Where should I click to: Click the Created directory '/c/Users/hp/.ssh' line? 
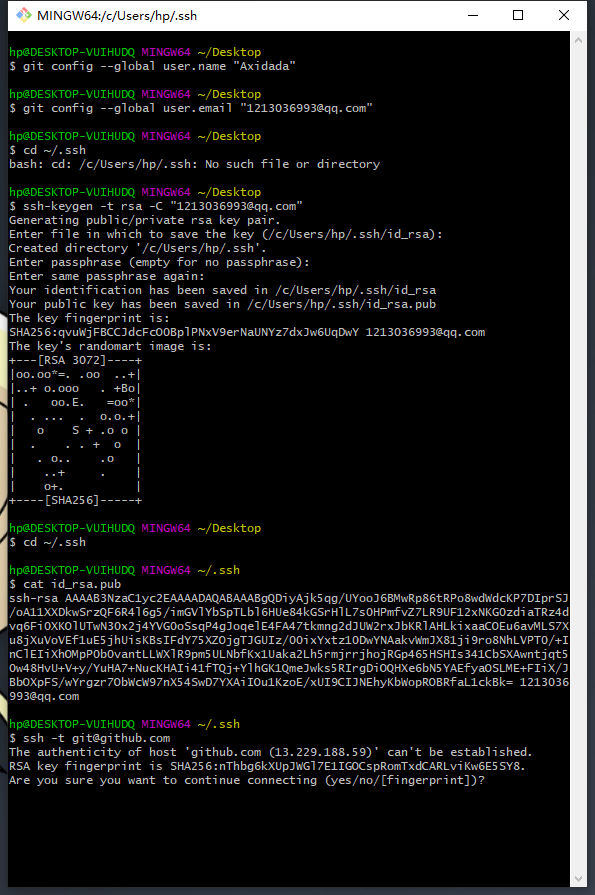click(x=137, y=248)
